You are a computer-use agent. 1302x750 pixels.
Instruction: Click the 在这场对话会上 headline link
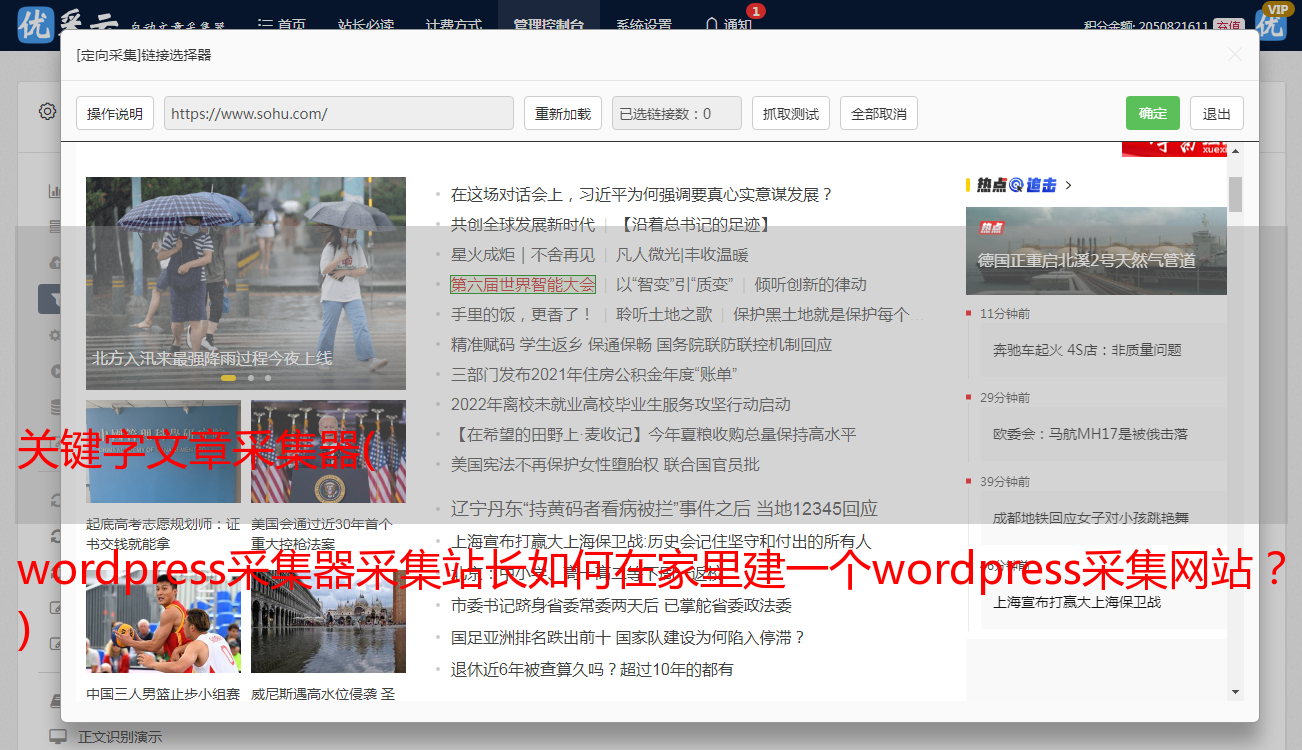point(642,194)
